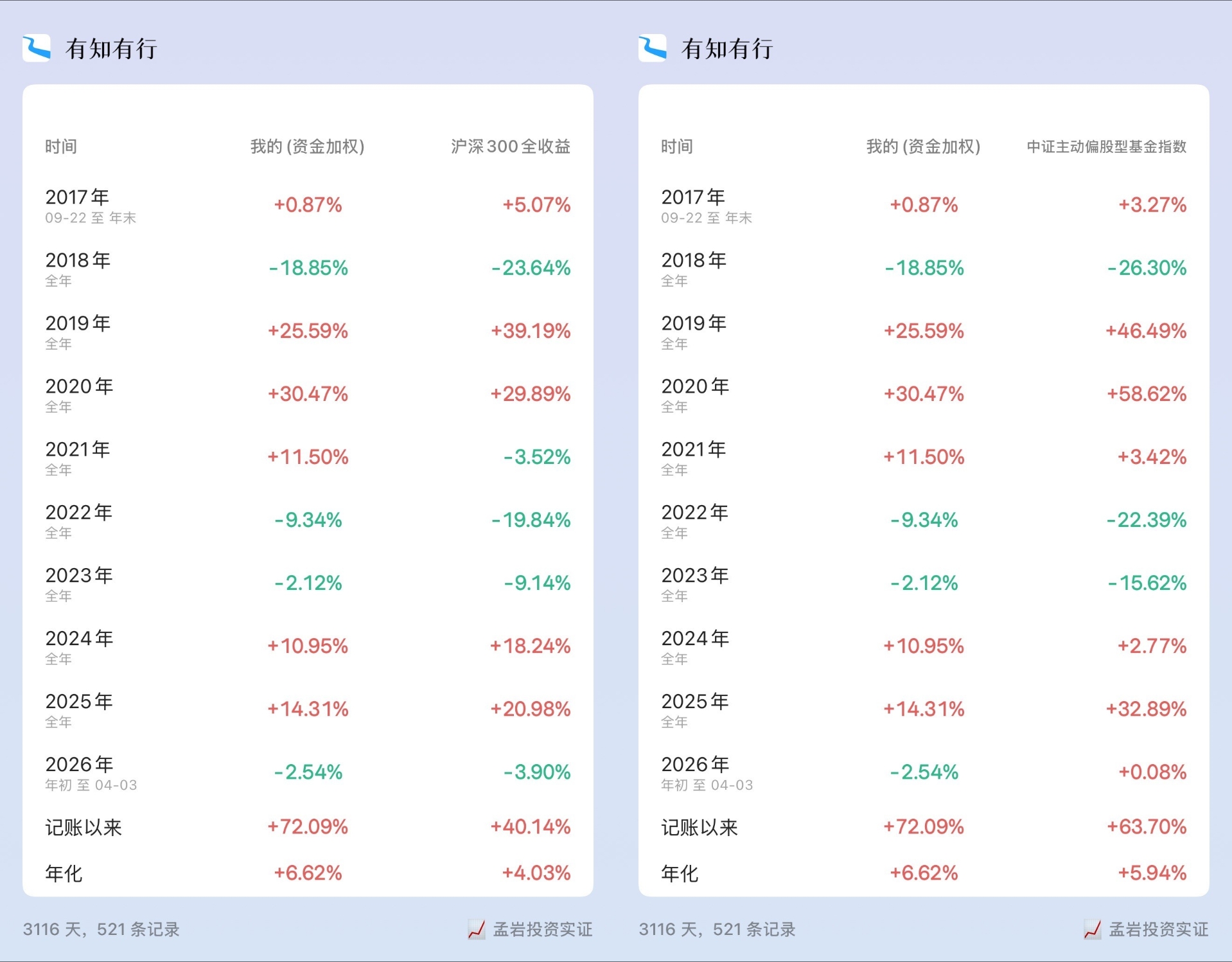Select the 中证主动偏股型基金指数 column header
Viewport: 1232px width, 962px height.
pos(1106,147)
